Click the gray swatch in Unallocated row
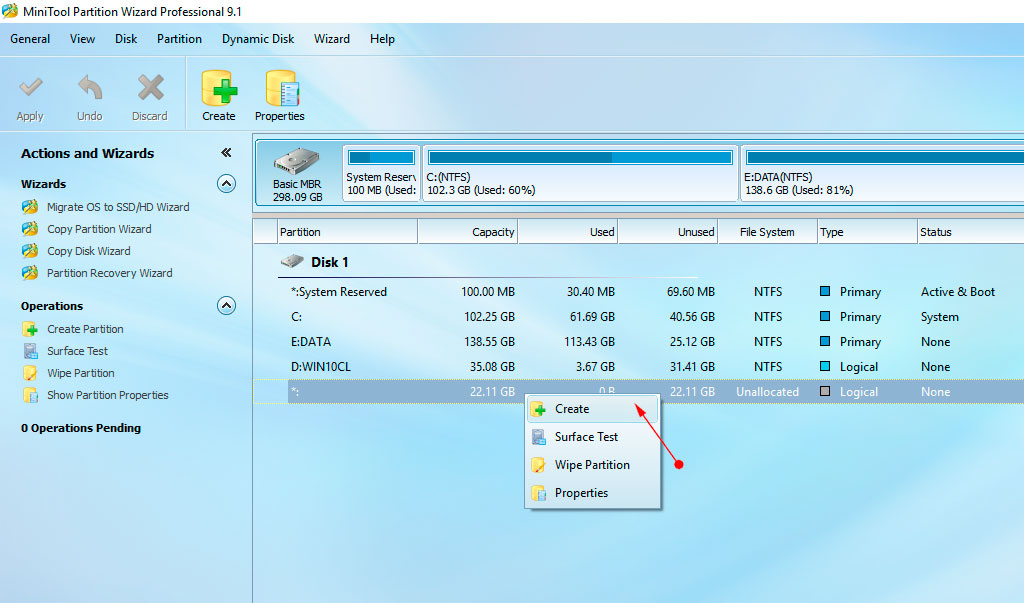This screenshot has height=603, width=1024. 825,391
